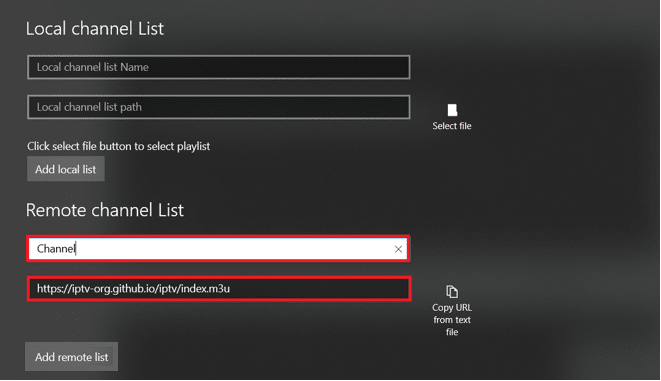661x381 pixels.
Task: Click the 'Click select file button' hint text
Action: click(118, 146)
